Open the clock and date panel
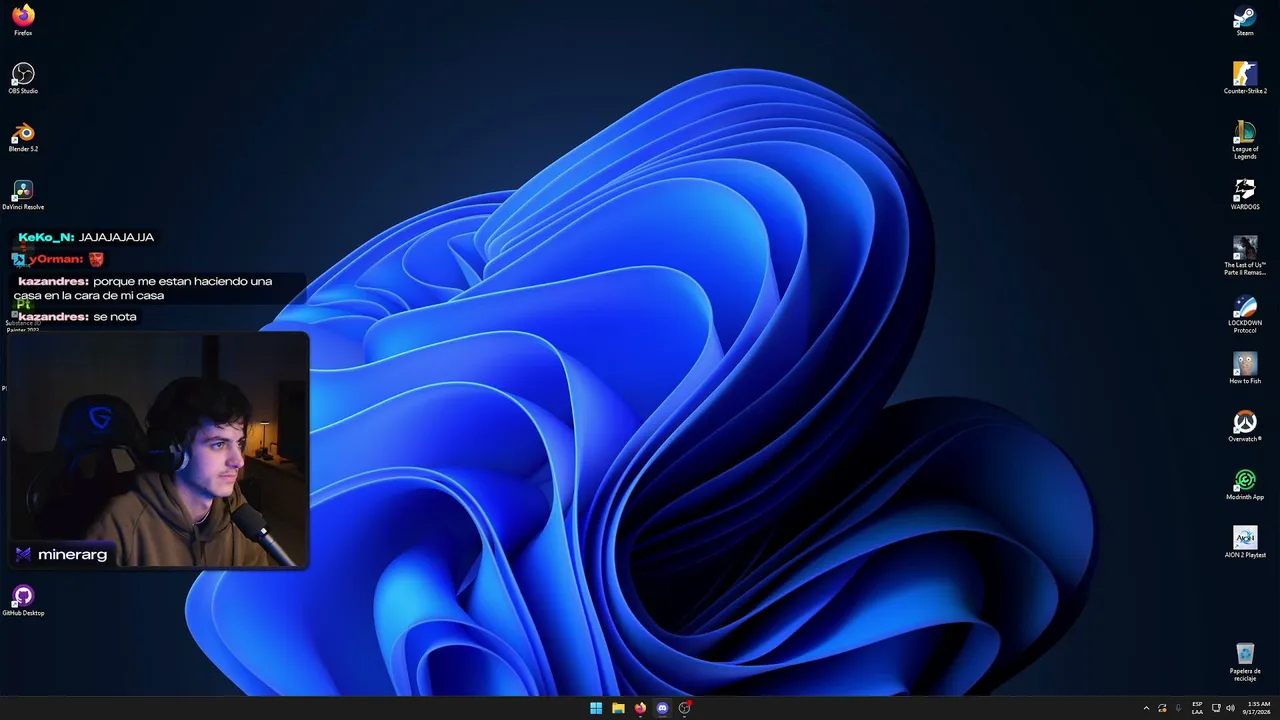The width and height of the screenshot is (1280, 720). (x=1257, y=708)
